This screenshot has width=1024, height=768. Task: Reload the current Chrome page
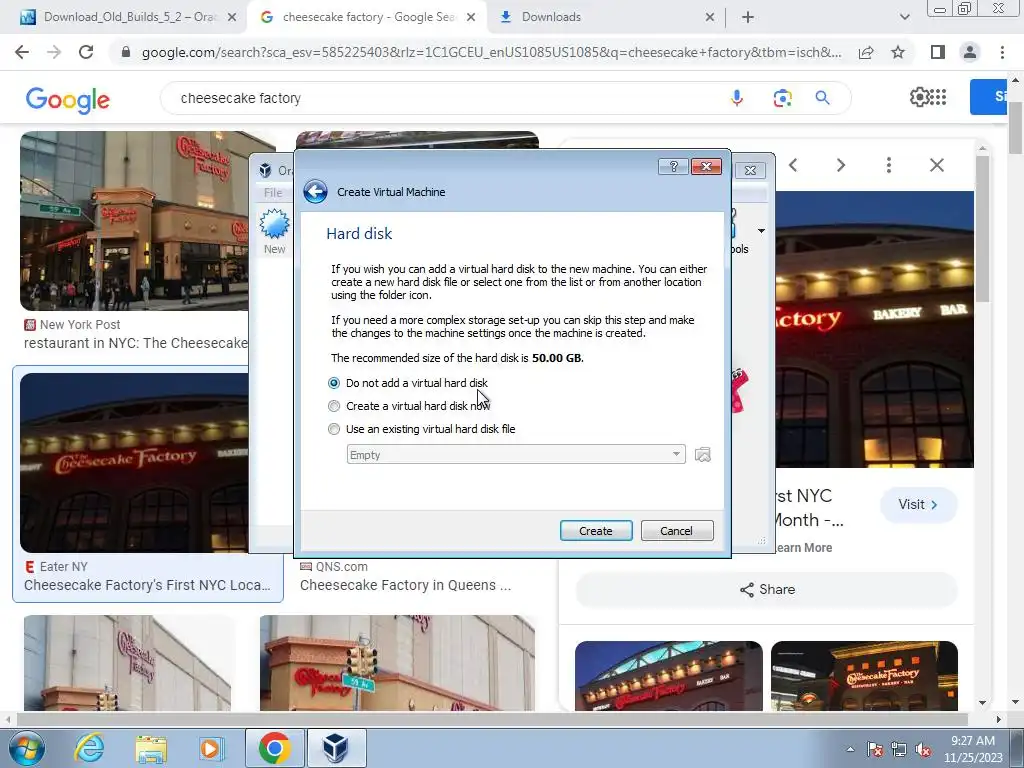click(86, 52)
